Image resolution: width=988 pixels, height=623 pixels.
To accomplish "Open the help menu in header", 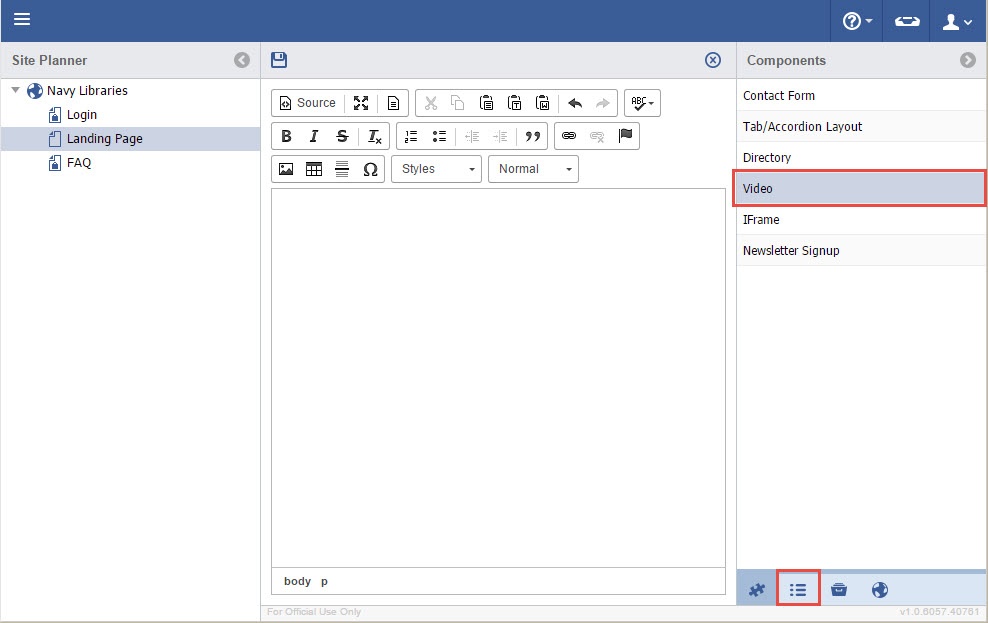I will [857, 21].
